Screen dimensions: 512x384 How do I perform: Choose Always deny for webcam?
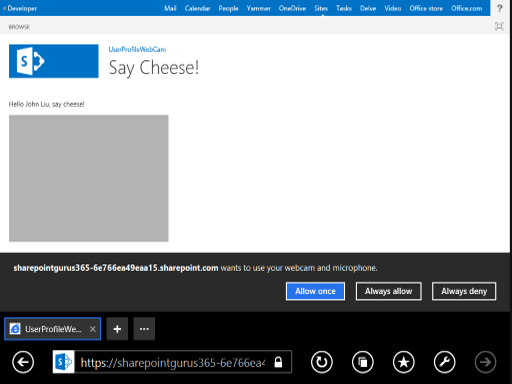tap(464, 291)
